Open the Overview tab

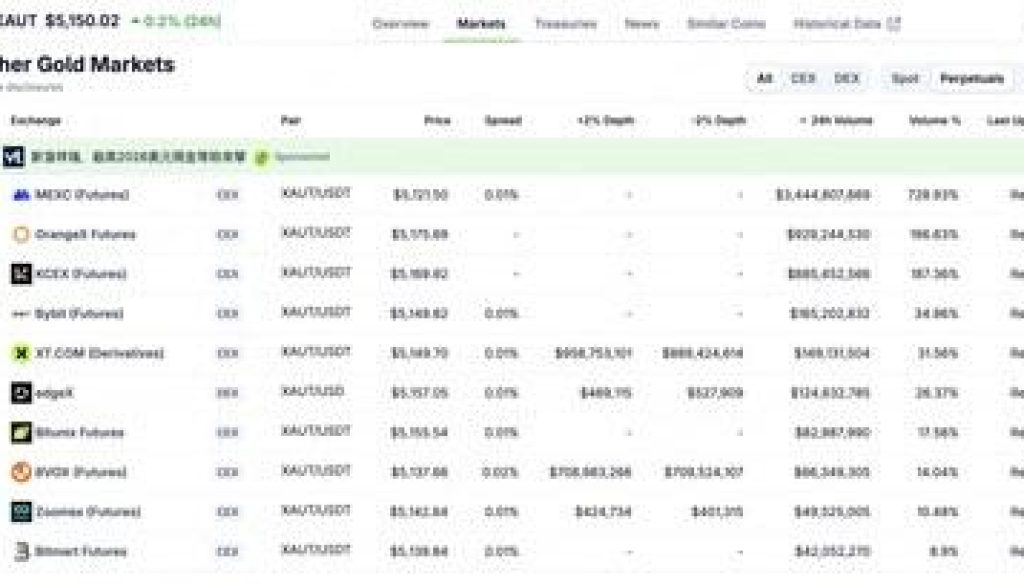click(x=400, y=23)
